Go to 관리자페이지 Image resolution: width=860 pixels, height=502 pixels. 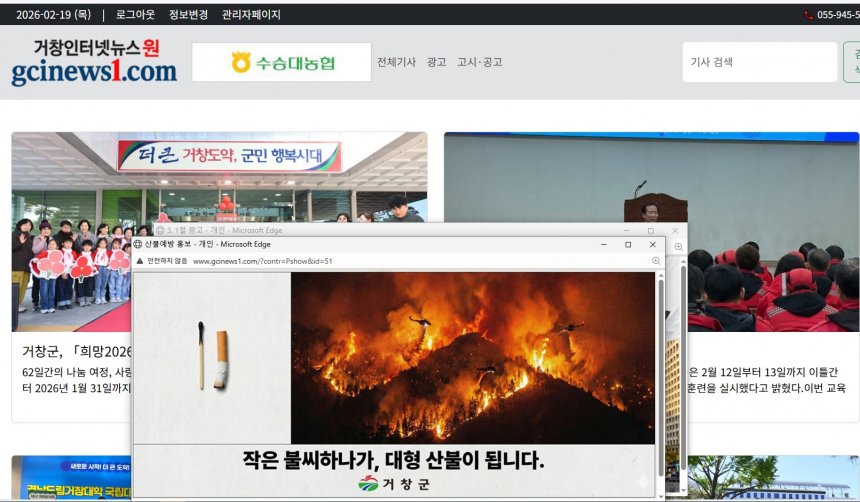(x=251, y=15)
